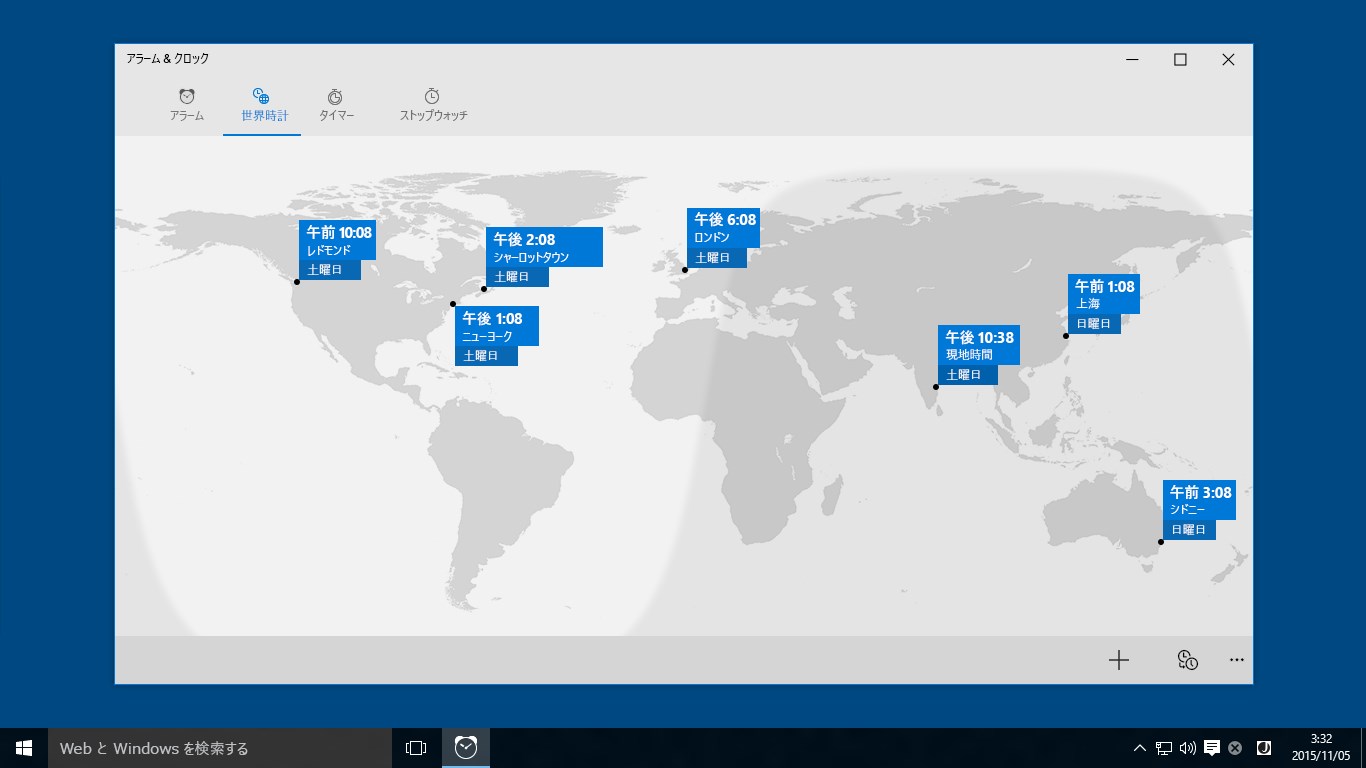The width and height of the screenshot is (1366, 768).
Task: Select the ロンドン clock pin
Action: coord(723,228)
